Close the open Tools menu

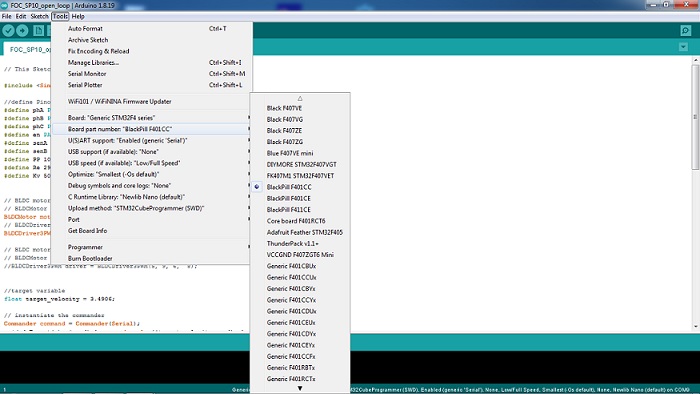pyautogui.click(x=60, y=16)
